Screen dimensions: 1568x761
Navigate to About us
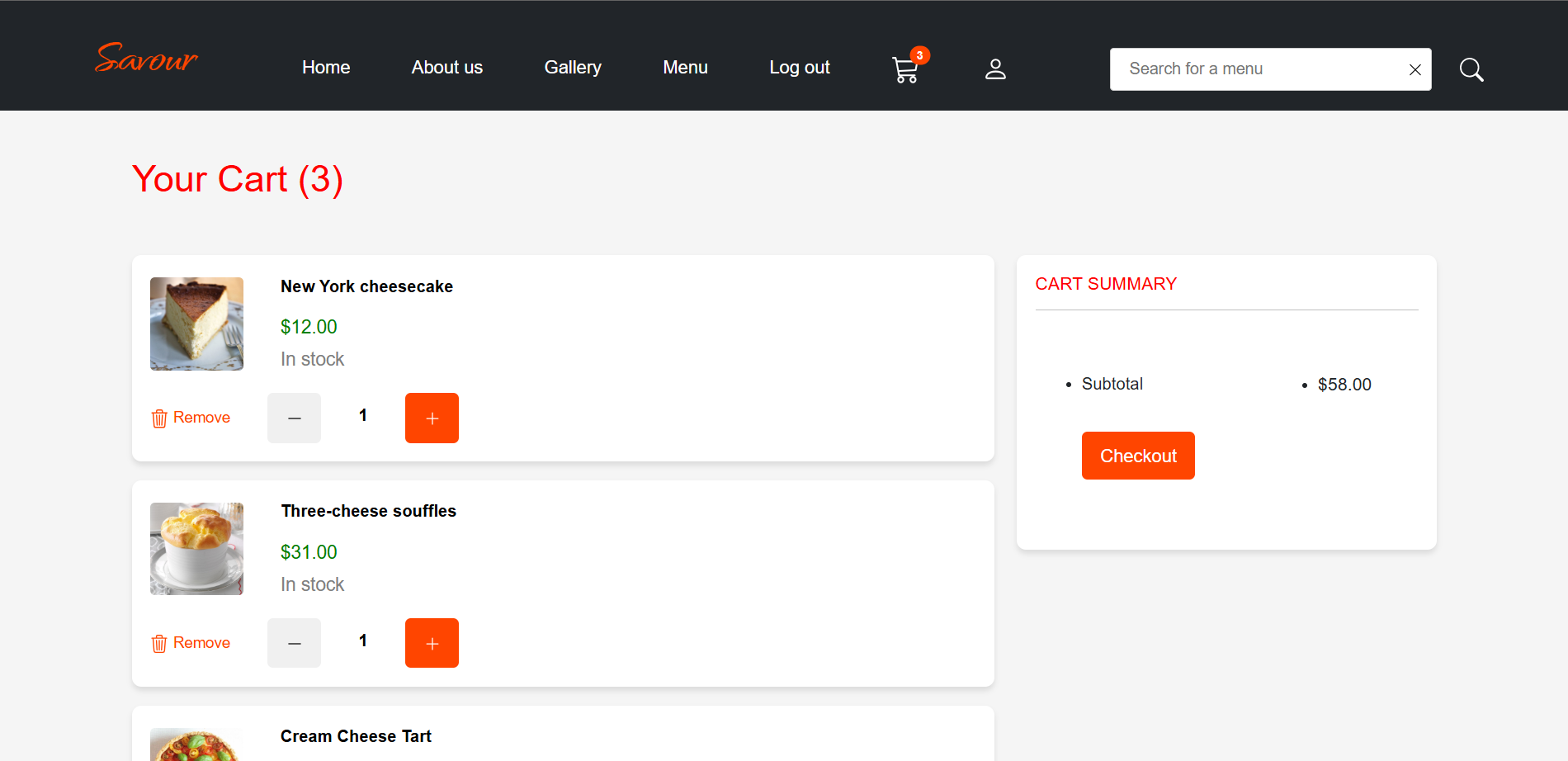click(x=446, y=68)
